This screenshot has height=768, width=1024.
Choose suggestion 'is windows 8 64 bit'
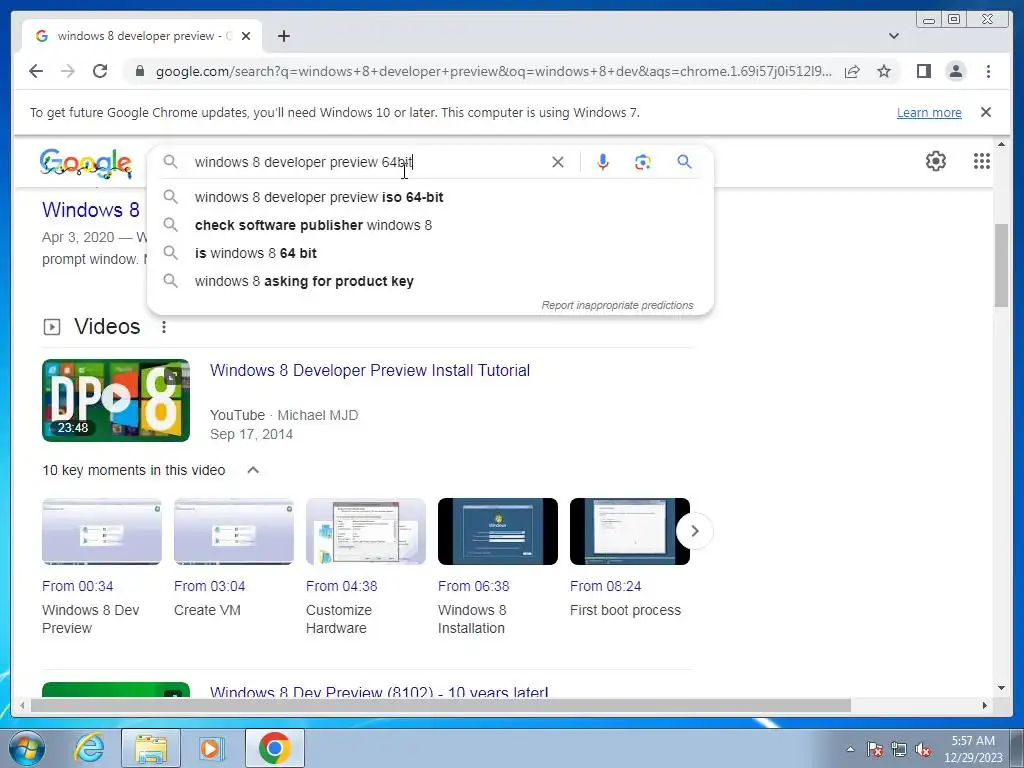(x=430, y=253)
